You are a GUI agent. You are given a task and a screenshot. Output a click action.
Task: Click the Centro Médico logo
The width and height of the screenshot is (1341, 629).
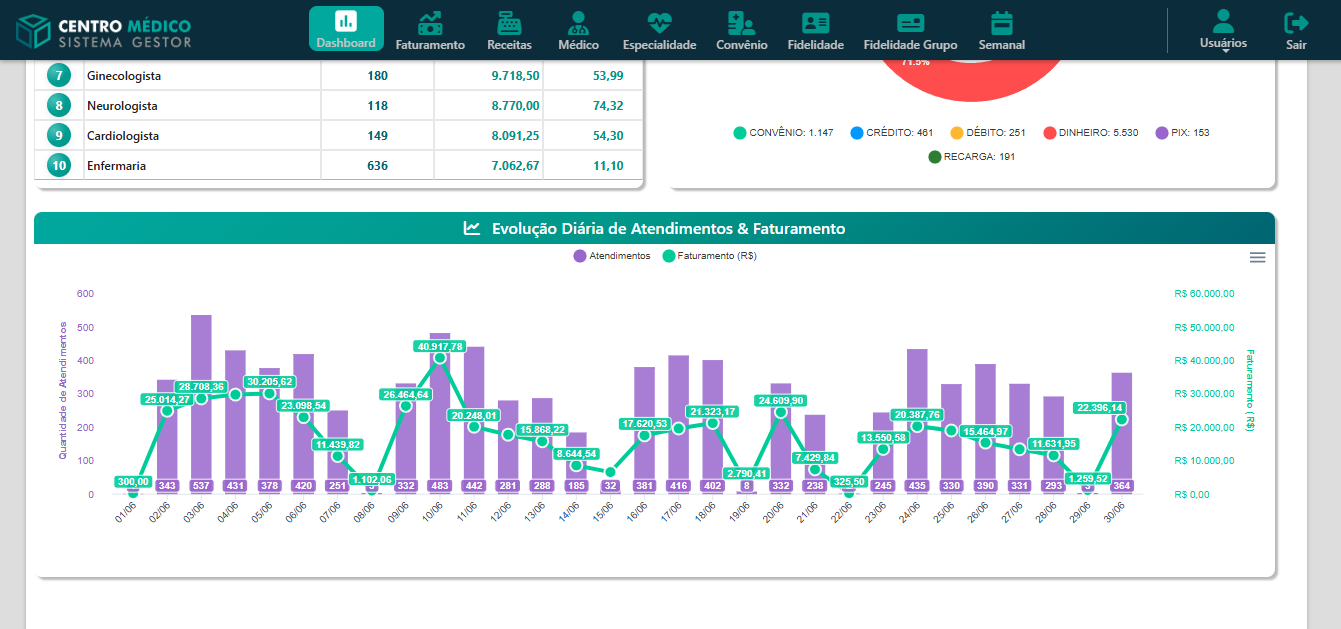pos(104,30)
